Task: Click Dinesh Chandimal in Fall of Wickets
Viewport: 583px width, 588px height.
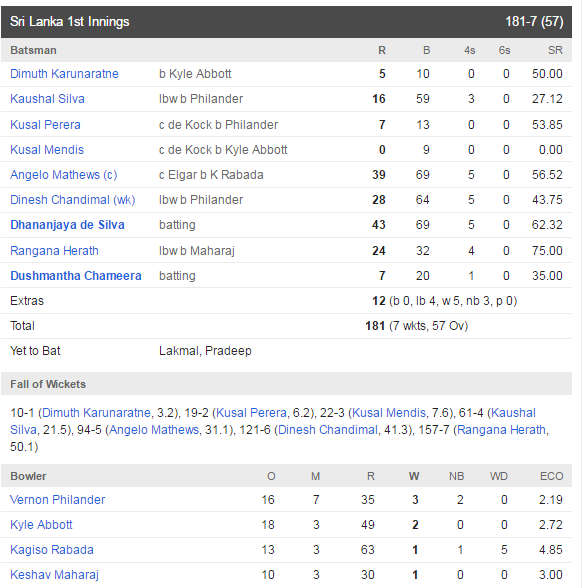Action: tap(328, 430)
